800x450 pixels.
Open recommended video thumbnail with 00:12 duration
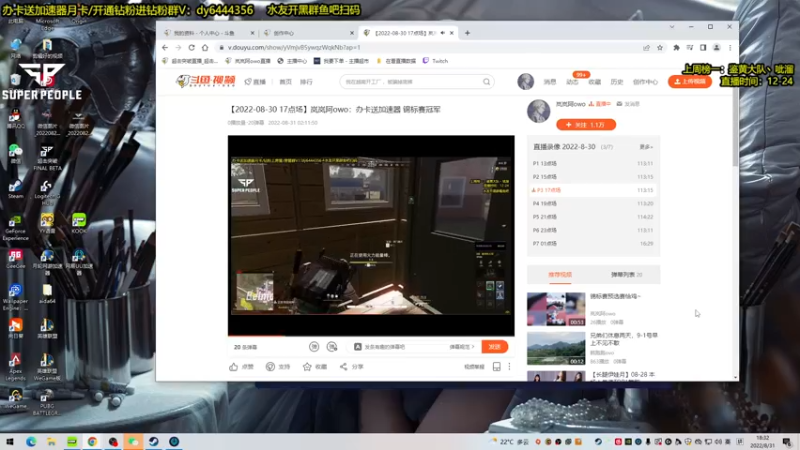click(556, 348)
